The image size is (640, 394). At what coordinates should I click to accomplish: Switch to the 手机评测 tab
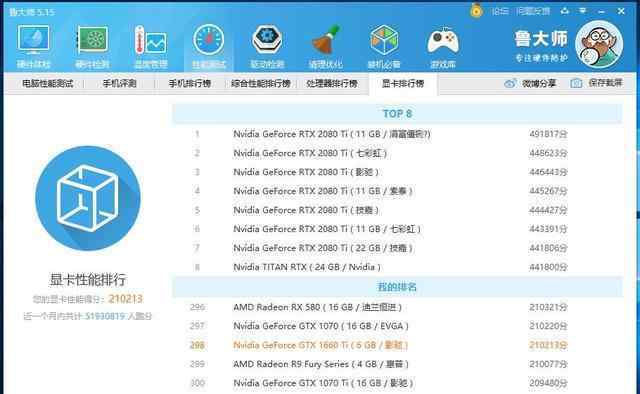119,83
